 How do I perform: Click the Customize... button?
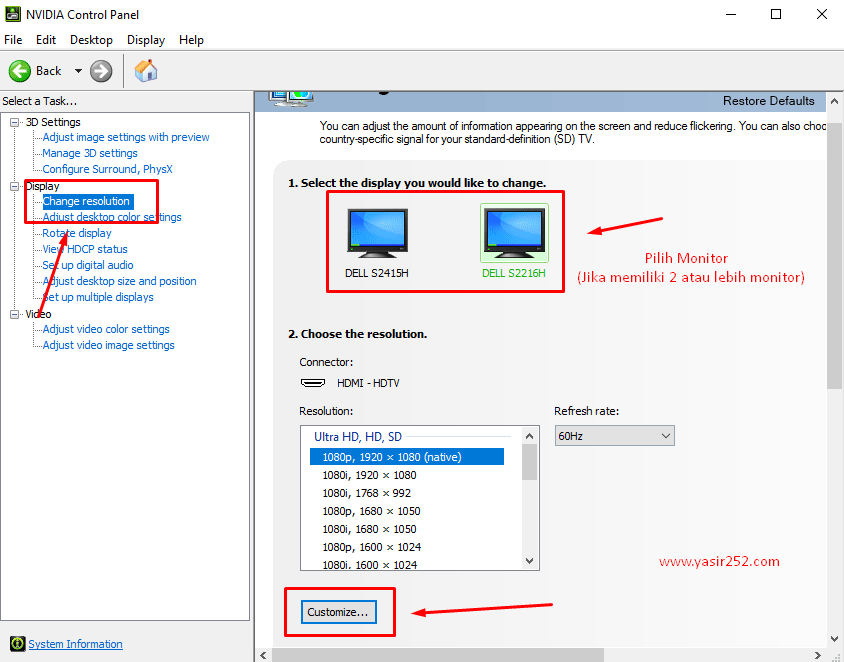[338, 610]
